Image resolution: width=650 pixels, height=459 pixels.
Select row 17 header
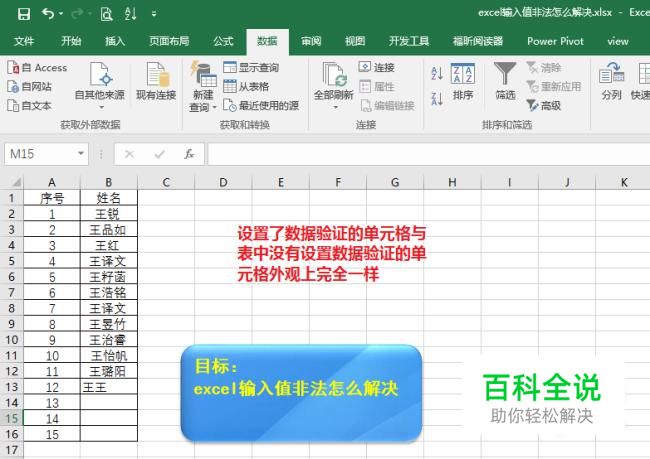coord(12,450)
